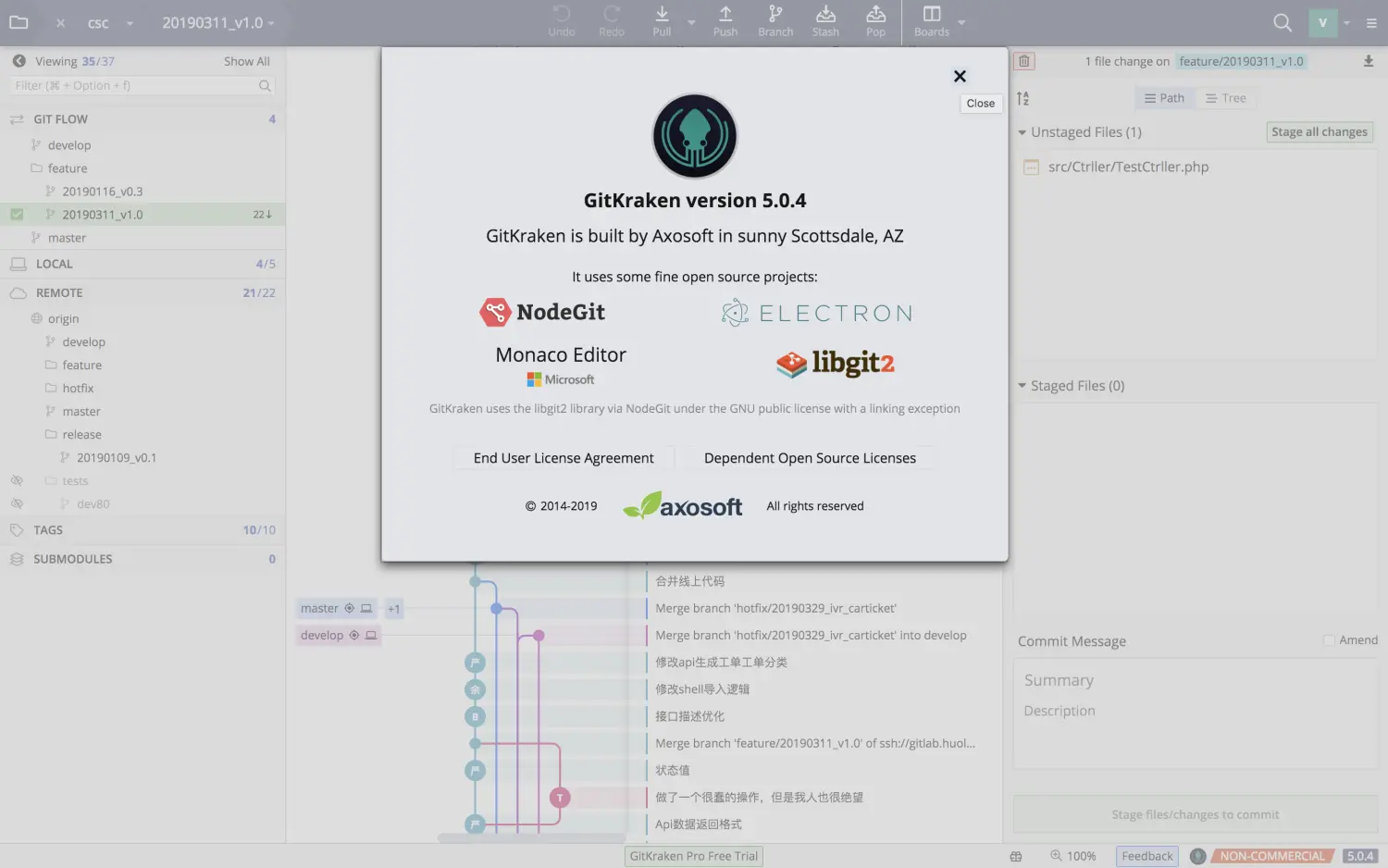Viewport: 1388px width, 868px height.
Task: Select the develop branch under GIT FLOW
Action: [x=69, y=145]
